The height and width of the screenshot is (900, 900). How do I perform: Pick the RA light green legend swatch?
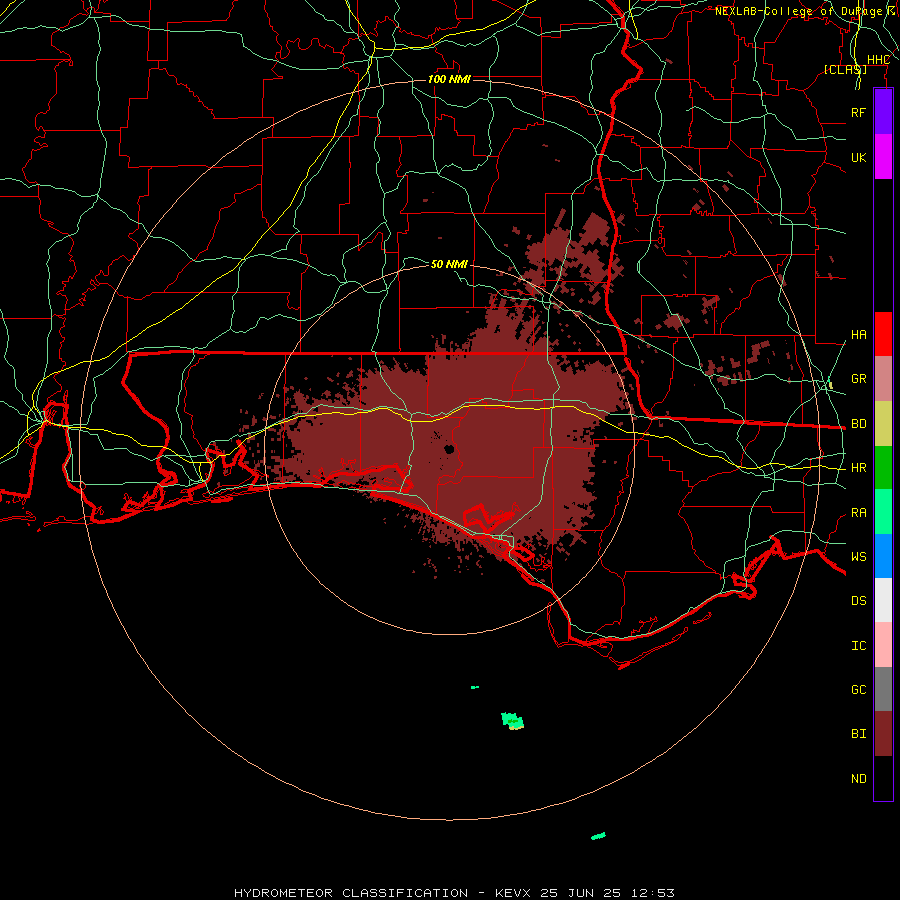pos(883,512)
